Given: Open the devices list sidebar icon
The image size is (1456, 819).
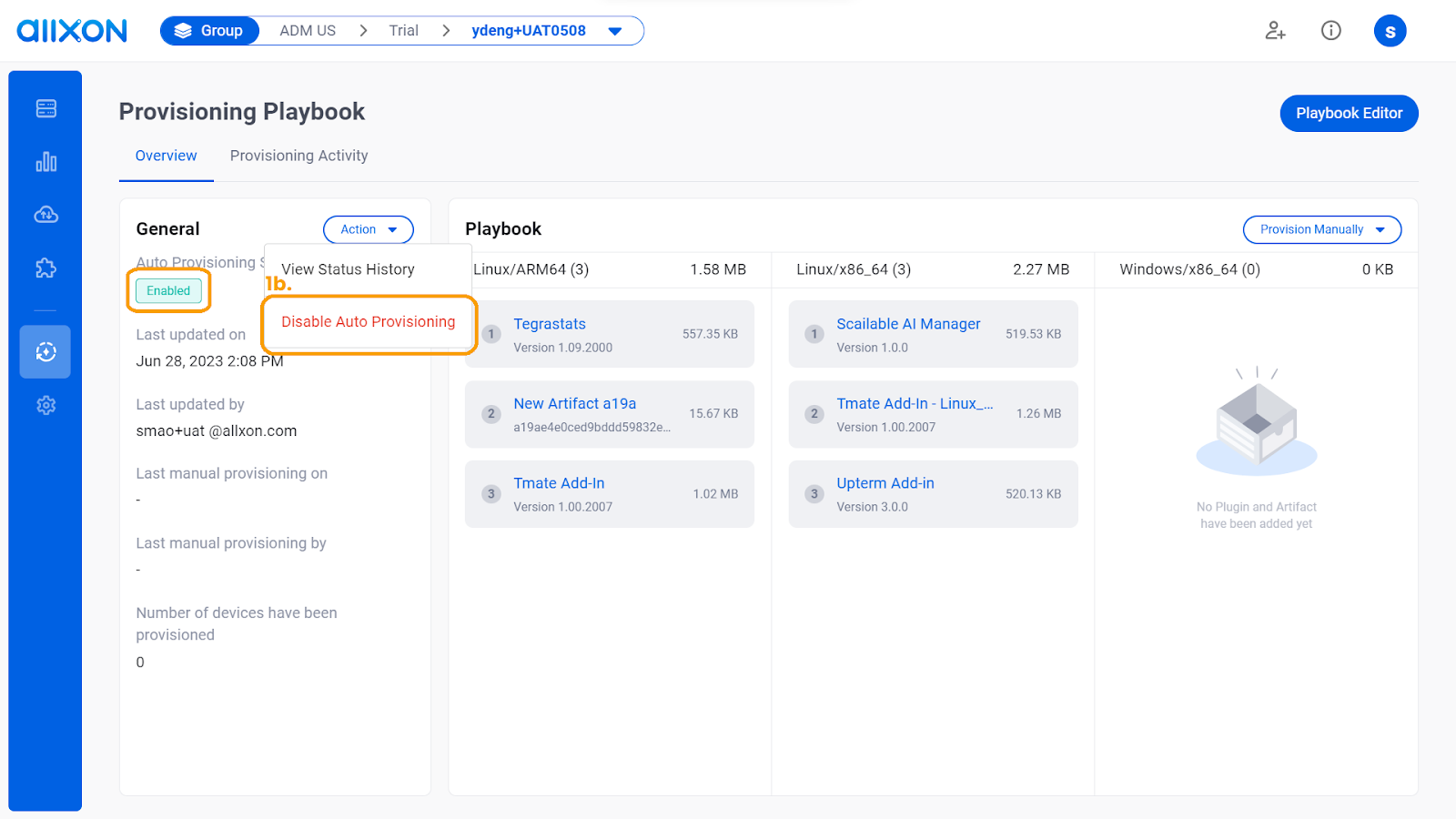Looking at the screenshot, I should point(45,109).
